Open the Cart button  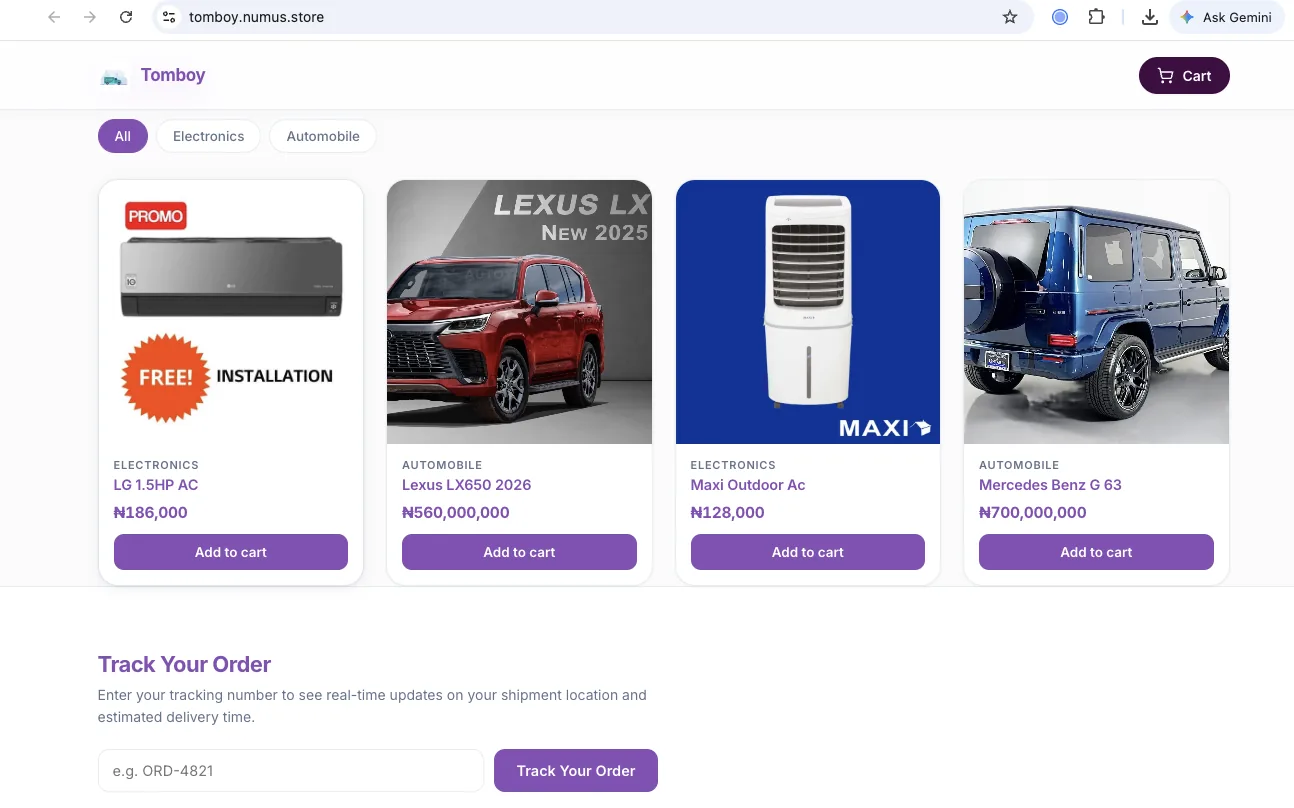[x=1184, y=76]
